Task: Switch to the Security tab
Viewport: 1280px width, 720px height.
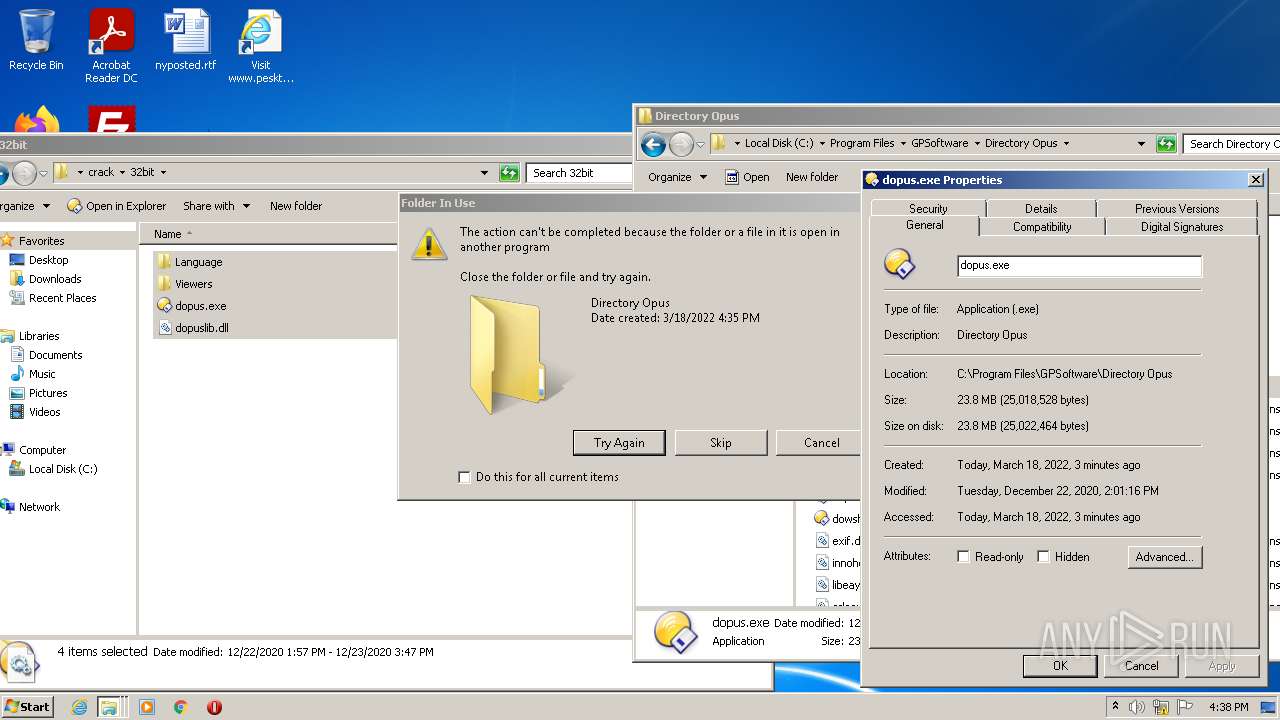Action: 928,209
